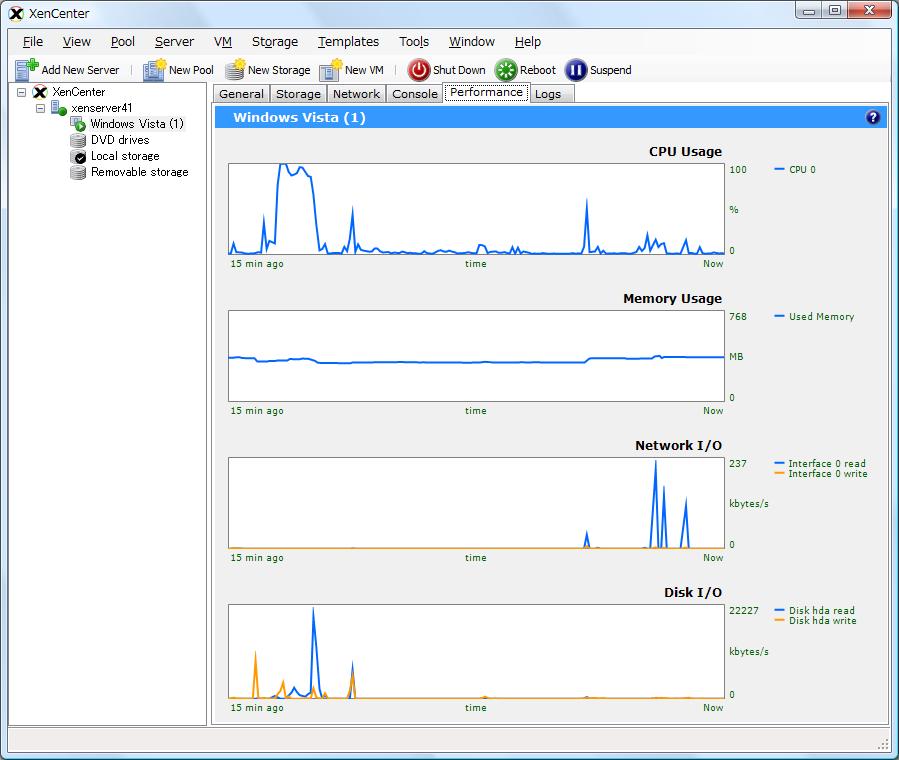Viewport: 899px width, 760px height.
Task: Click the Reboot button label
Action: pyautogui.click(x=538, y=70)
